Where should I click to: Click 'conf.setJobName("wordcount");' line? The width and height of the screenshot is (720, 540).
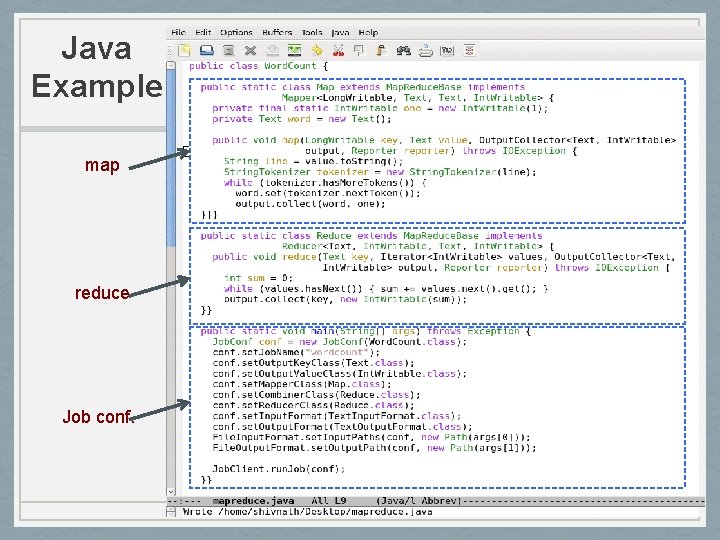point(296,352)
